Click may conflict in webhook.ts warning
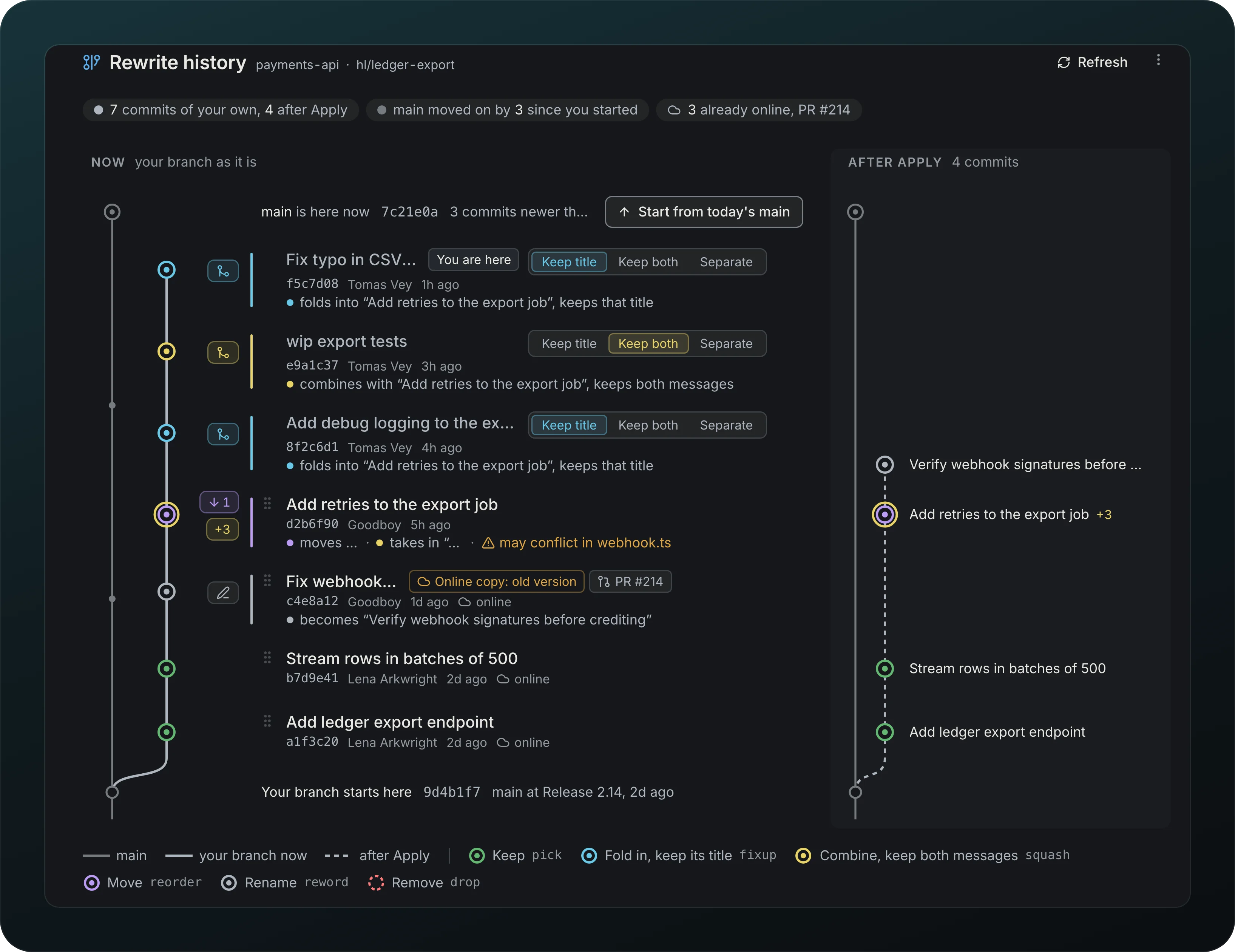 576,543
